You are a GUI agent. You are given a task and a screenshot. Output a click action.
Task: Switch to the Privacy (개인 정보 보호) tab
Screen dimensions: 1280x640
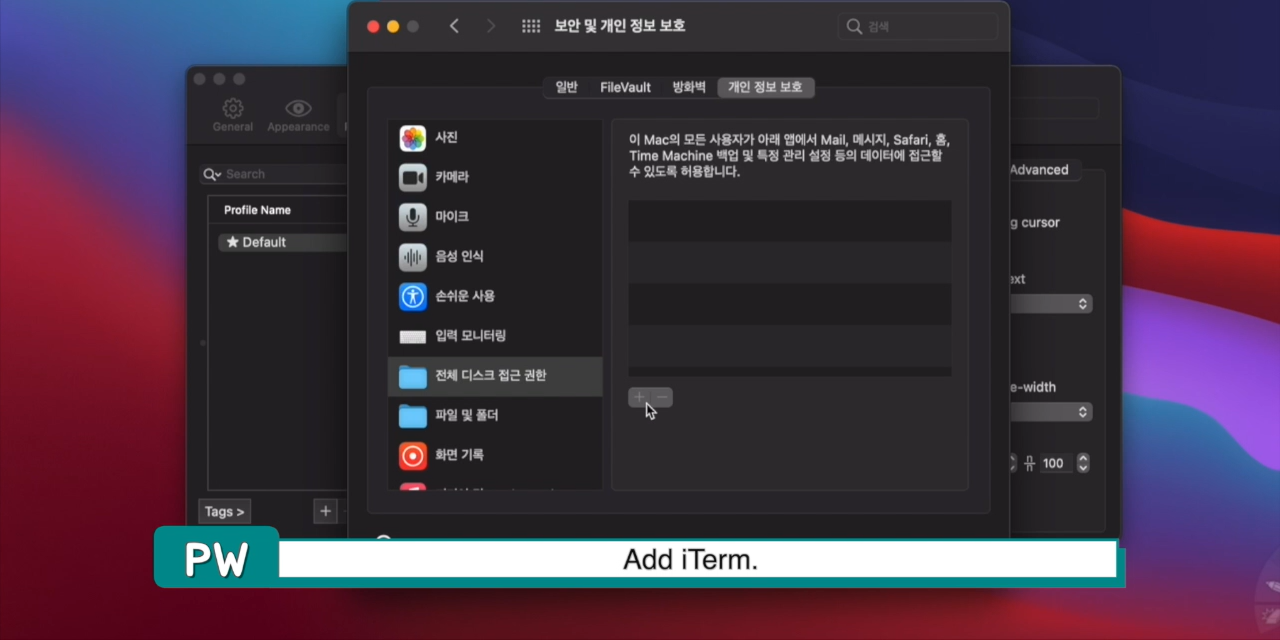click(766, 87)
